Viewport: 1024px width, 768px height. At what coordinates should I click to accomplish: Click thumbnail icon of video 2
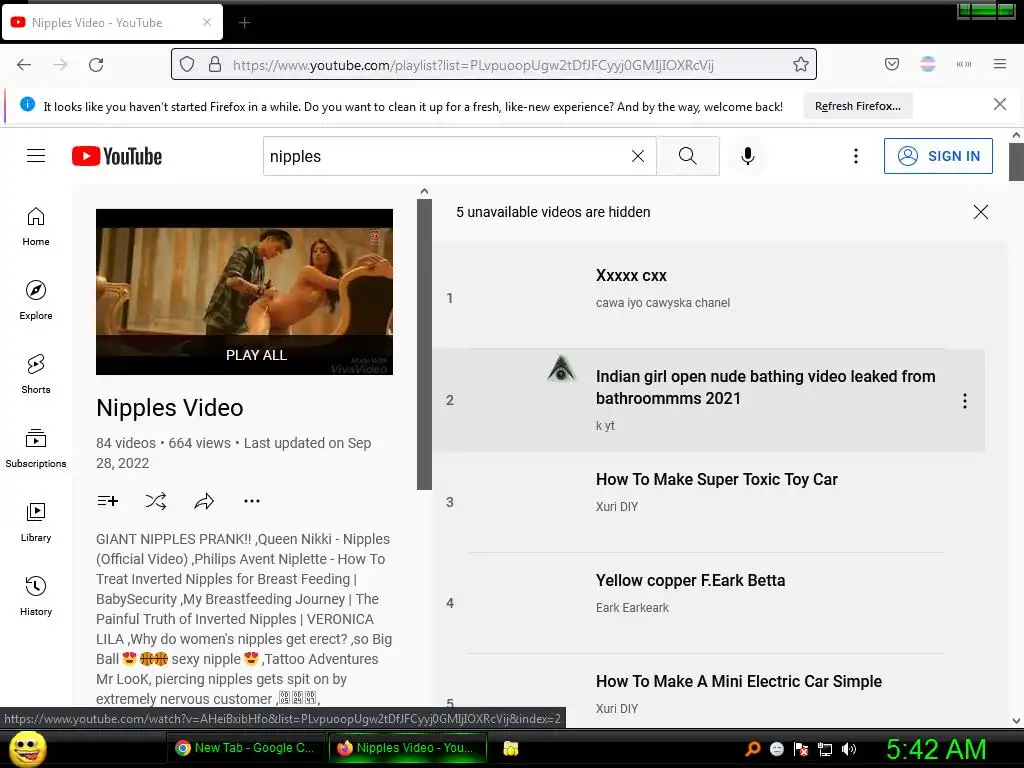tap(561, 368)
